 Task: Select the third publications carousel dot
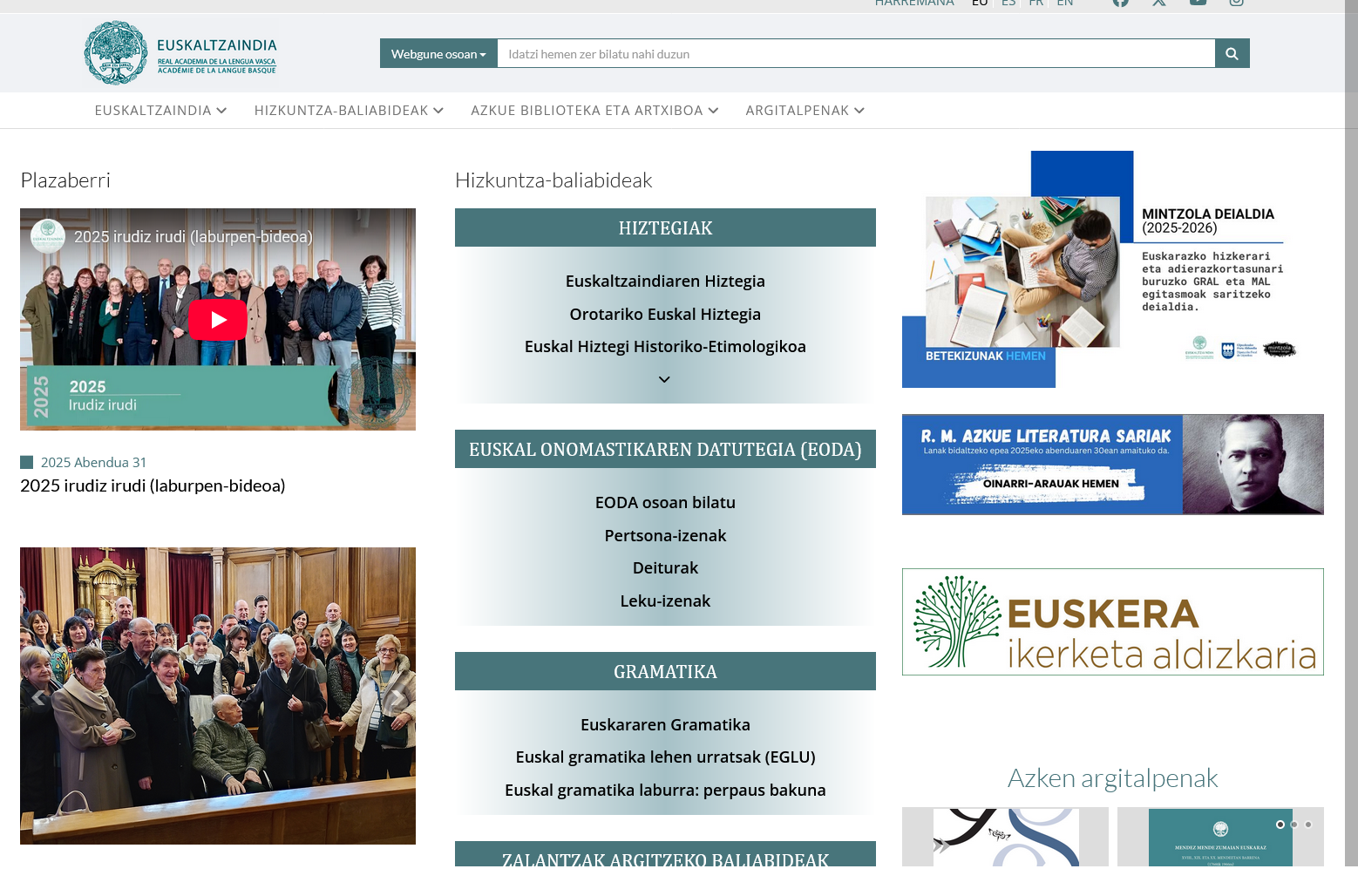[x=1308, y=825]
